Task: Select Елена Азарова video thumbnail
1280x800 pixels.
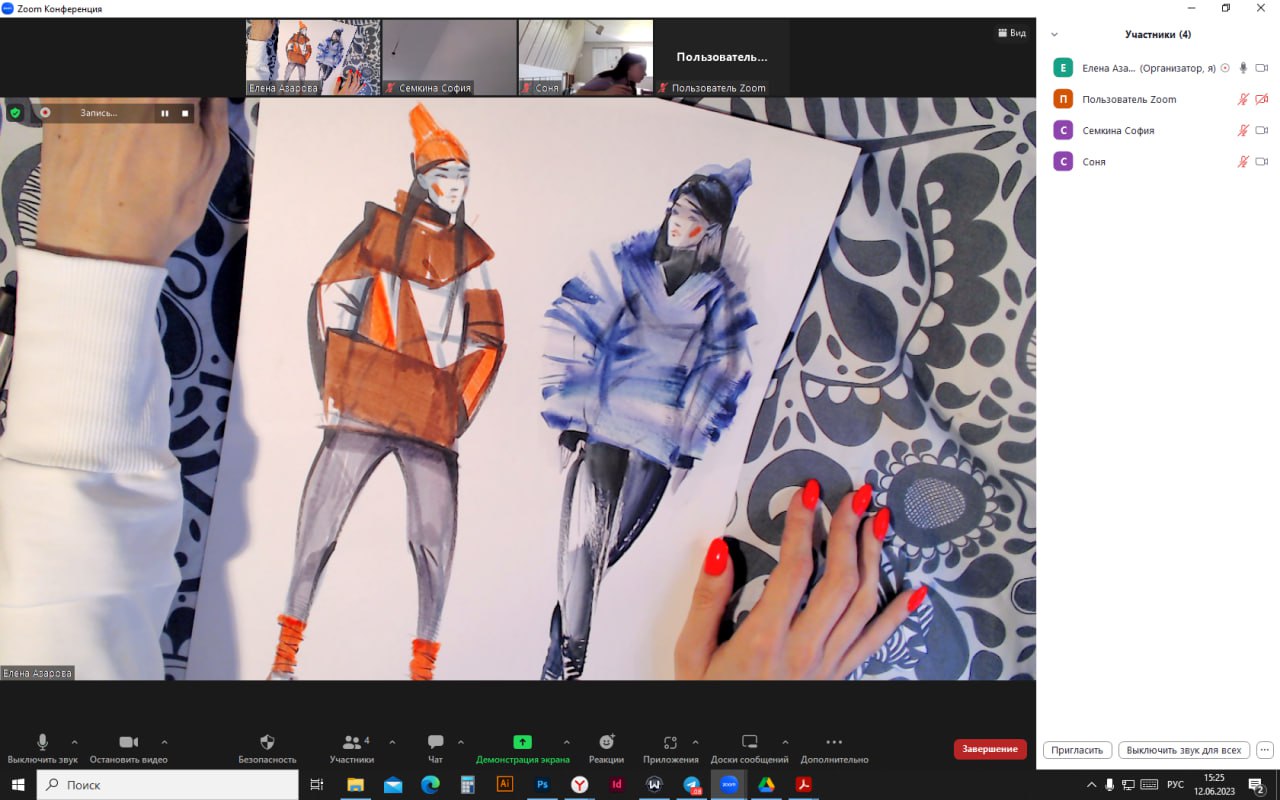Action: tap(313, 57)
